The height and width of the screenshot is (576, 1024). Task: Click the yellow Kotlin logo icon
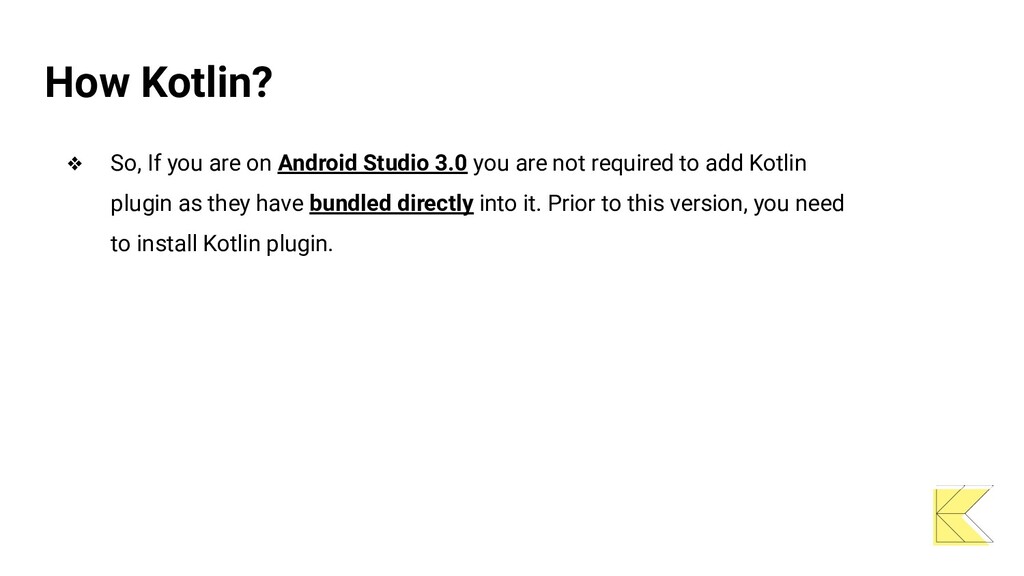tap(963, 515)
